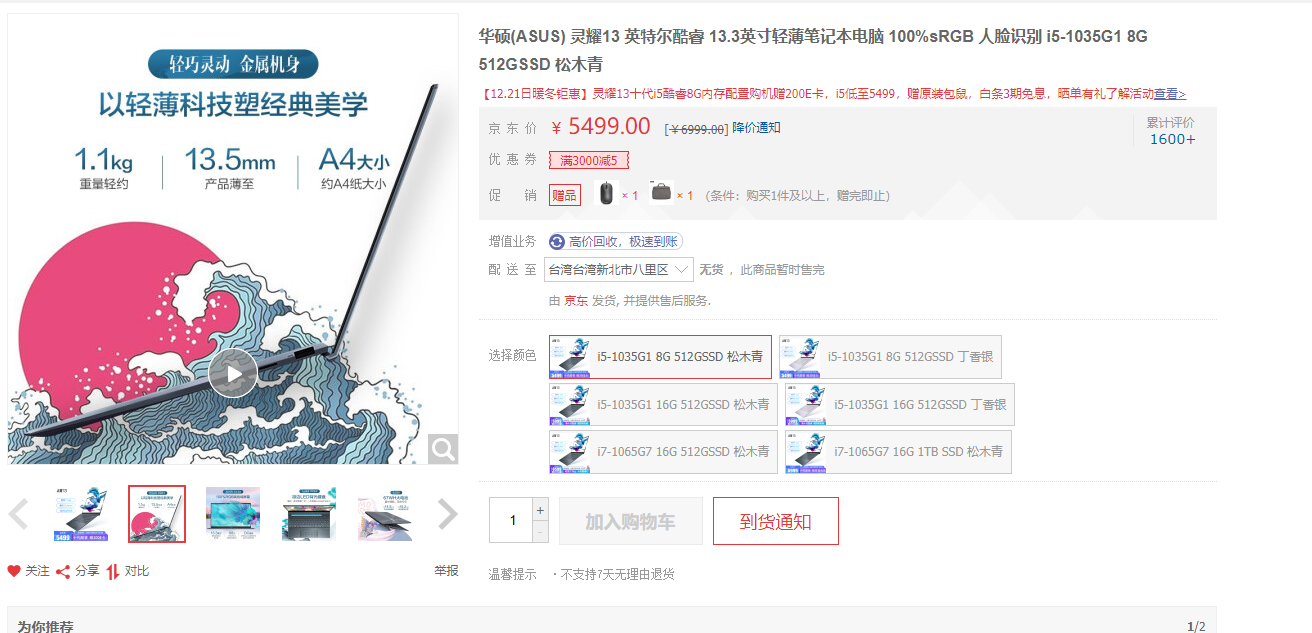This screenshot has width=1312, height=633.
Task: Show previous thumbnails with left arrow
Action: pos(18,515)
